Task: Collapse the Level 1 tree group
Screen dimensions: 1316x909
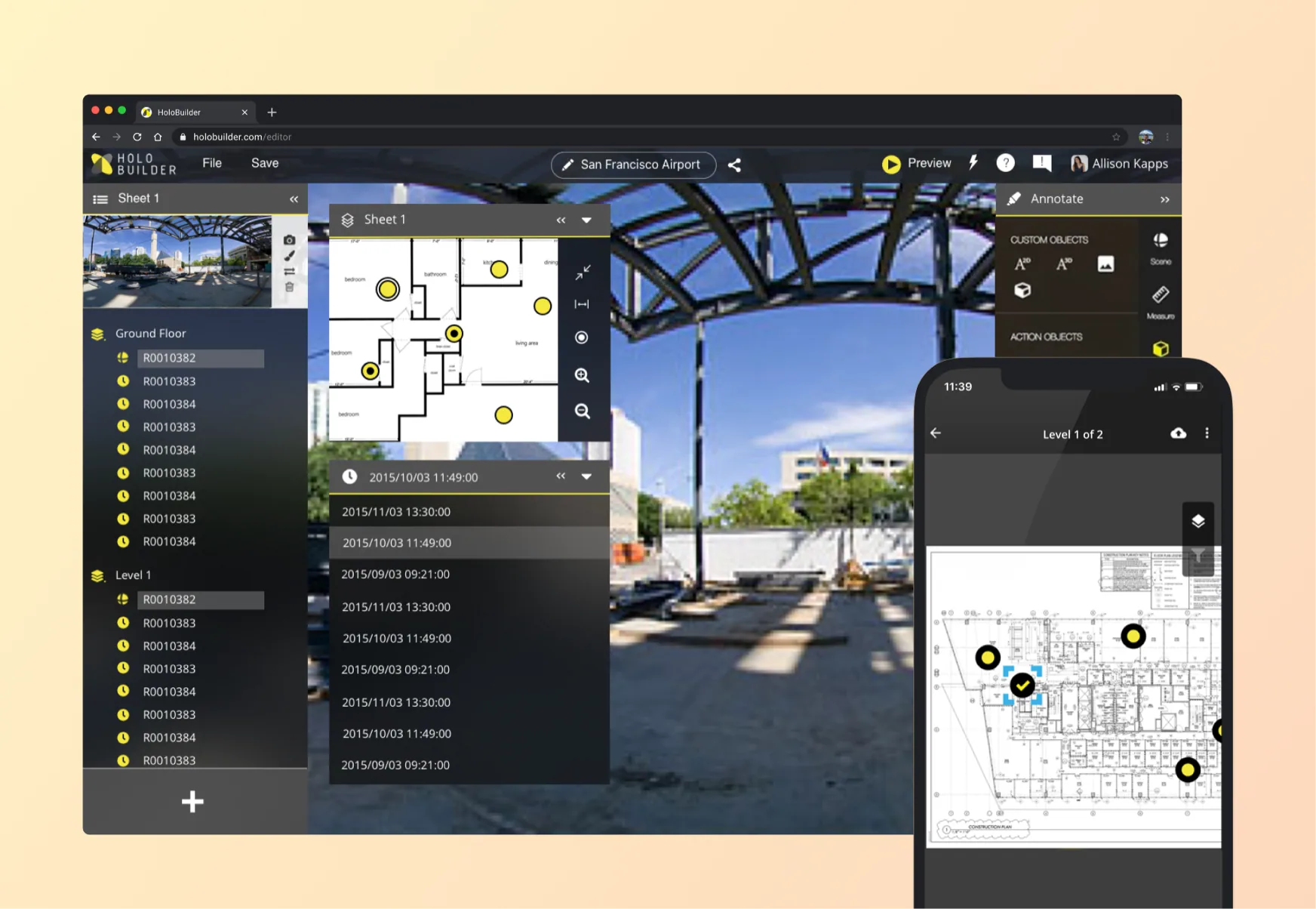Action: tap(98, 575)
